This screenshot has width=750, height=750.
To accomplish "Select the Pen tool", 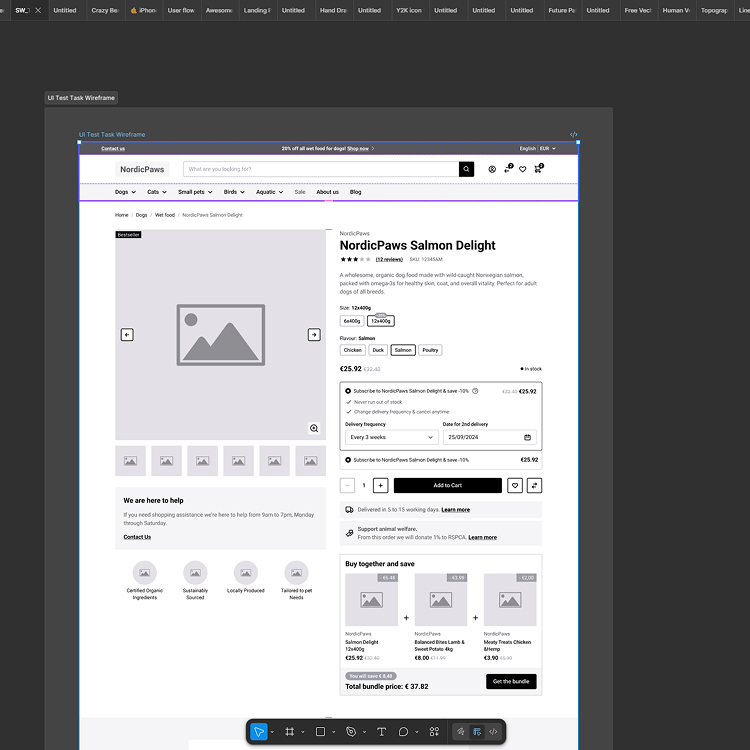I will pos(351,732).
